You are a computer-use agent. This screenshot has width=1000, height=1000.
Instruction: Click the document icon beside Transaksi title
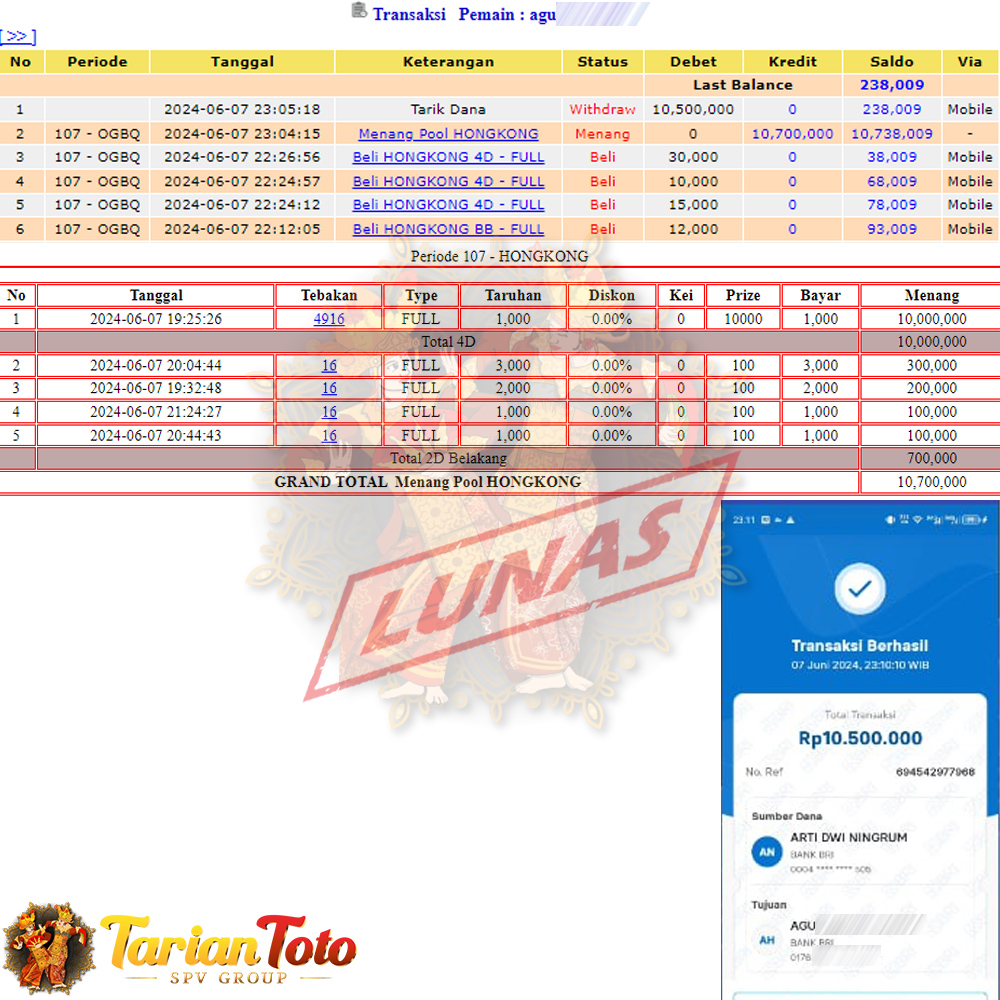pyautogui.click(x=359, y=11)
